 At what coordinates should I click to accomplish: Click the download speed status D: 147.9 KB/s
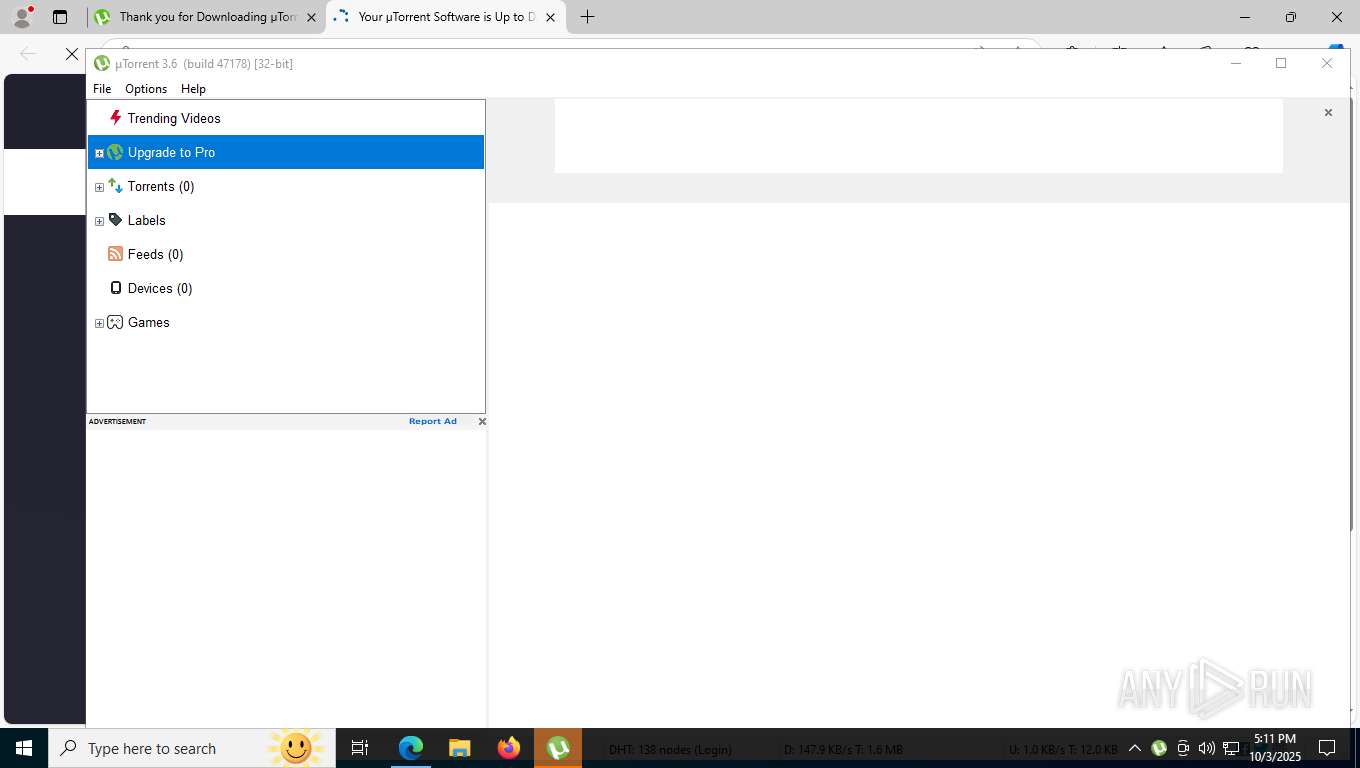843,749
